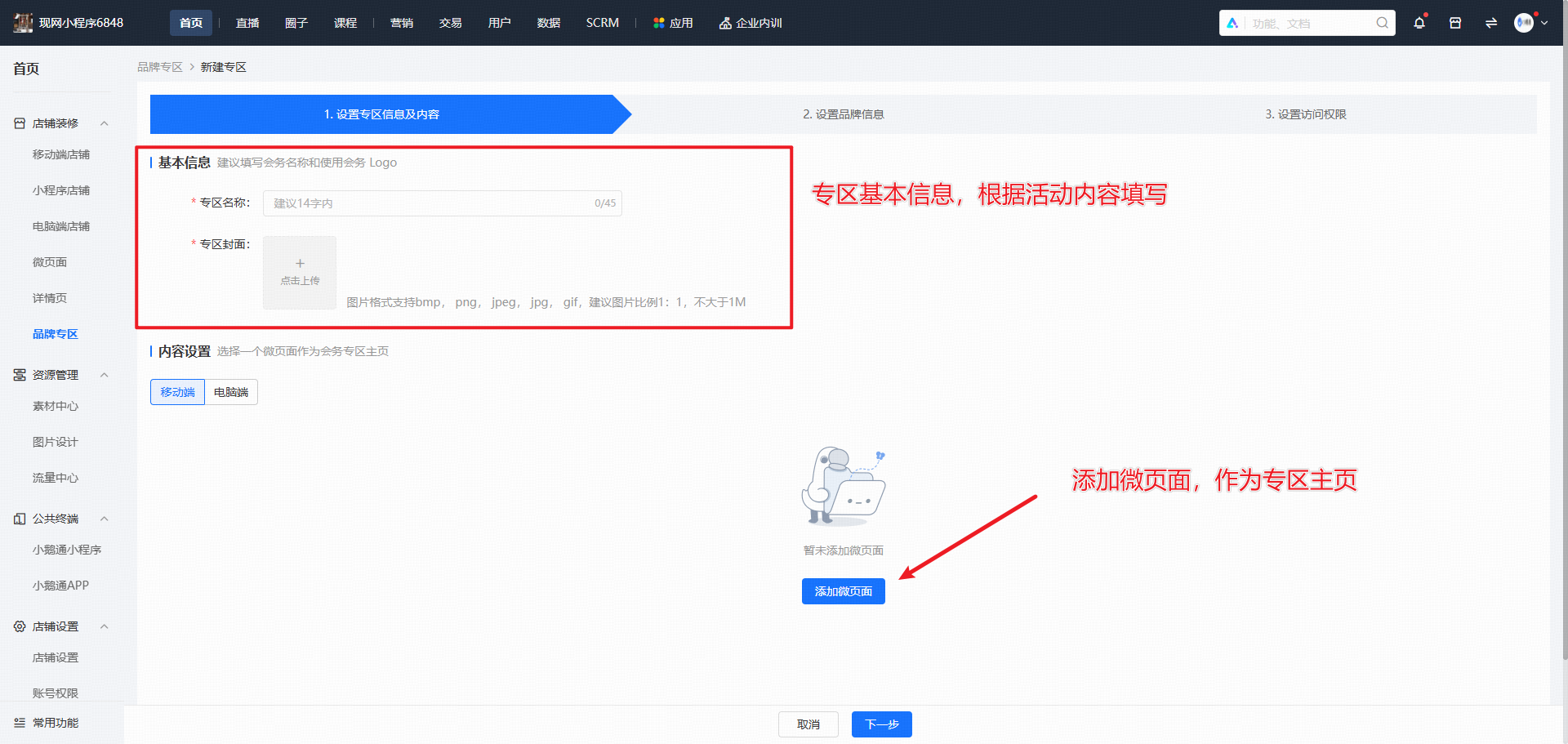1568x744 pixels.
Task: Click the 店铺装修 section icon
Action: [20, 123]
